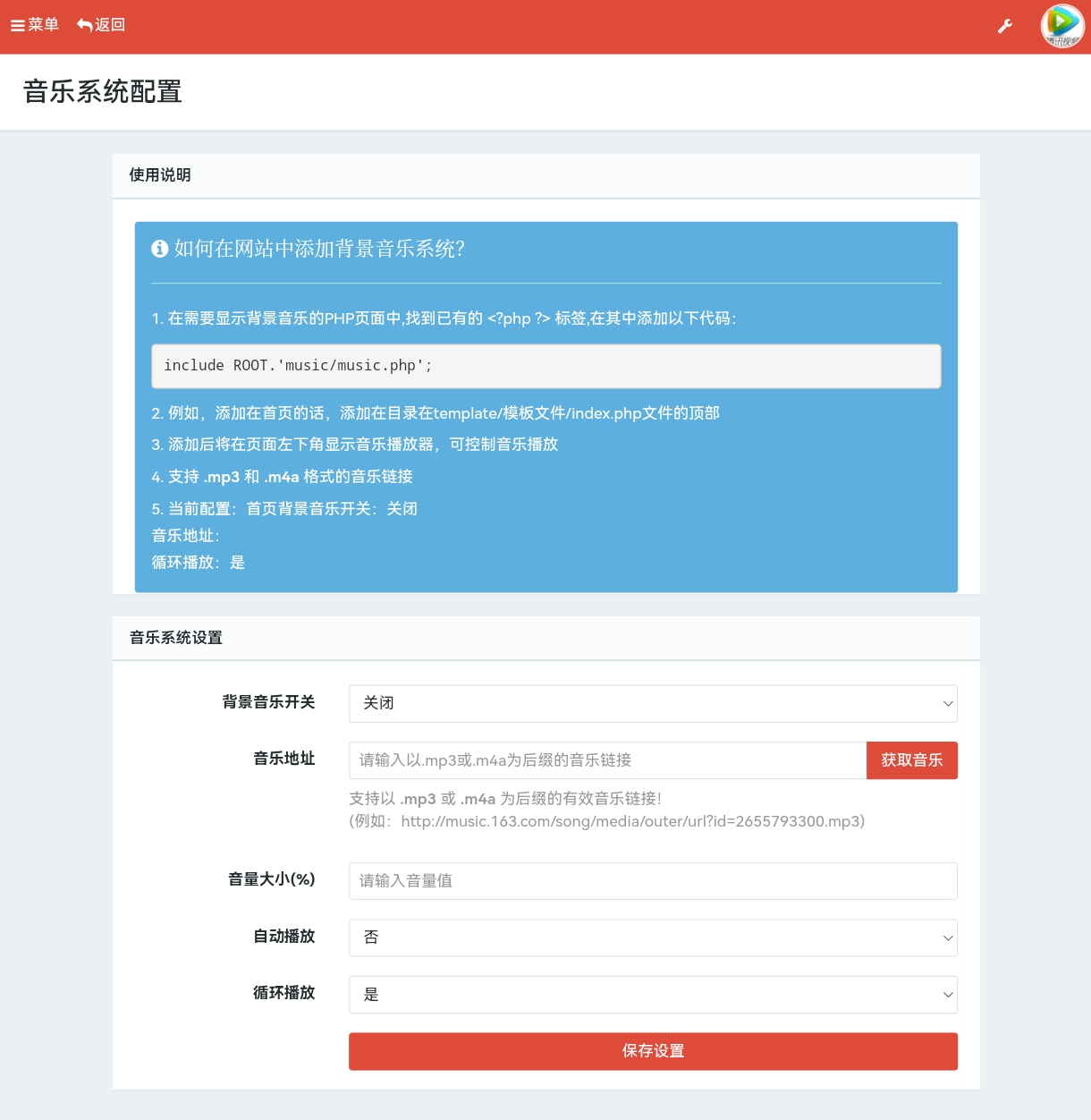This screenshot has width=1091, height=1120.
Task: Open the 背景音乐开关 dropdown
Action: tap(653, 704)
